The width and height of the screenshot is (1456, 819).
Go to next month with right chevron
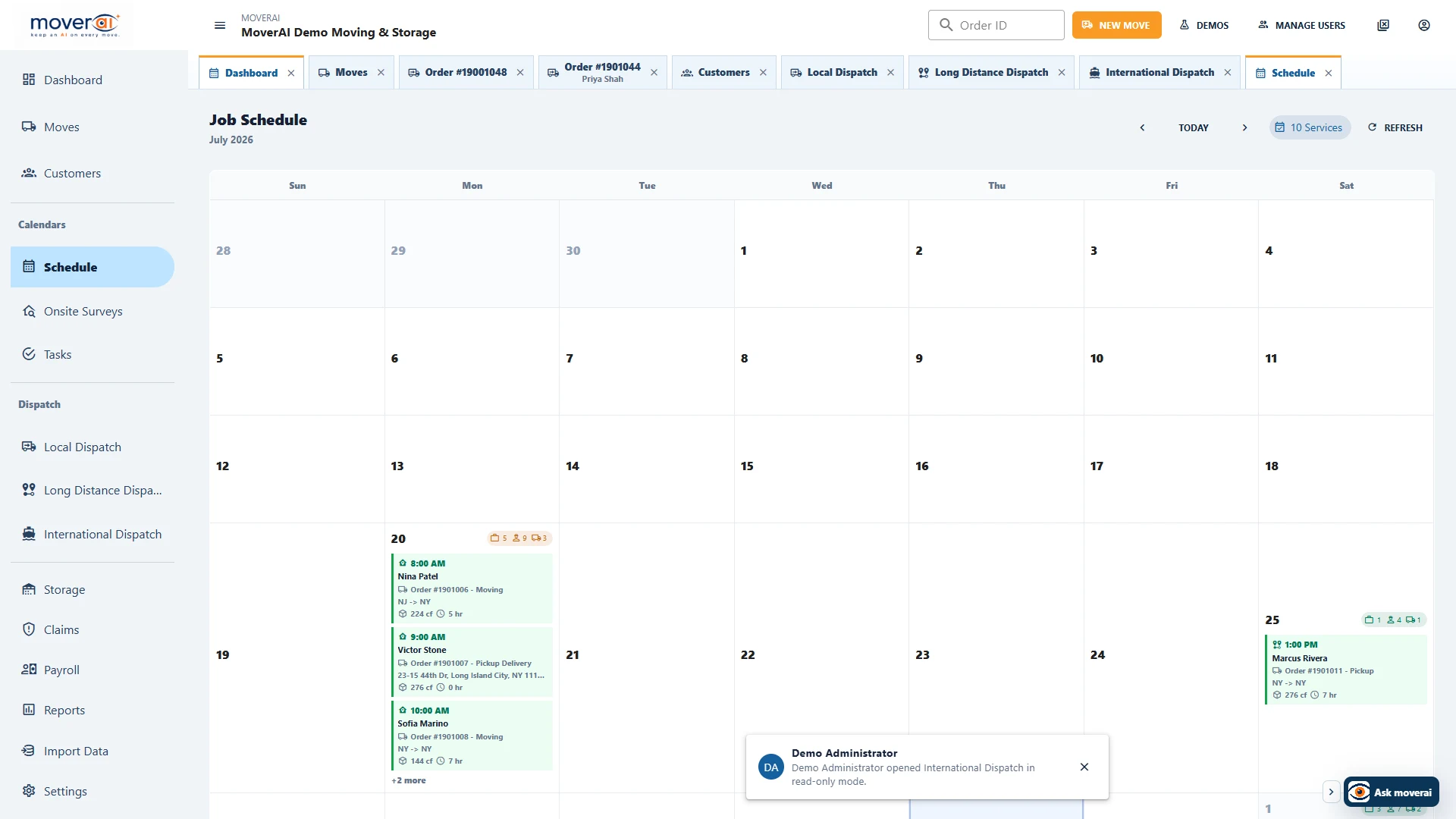(x=1244, y=127)
